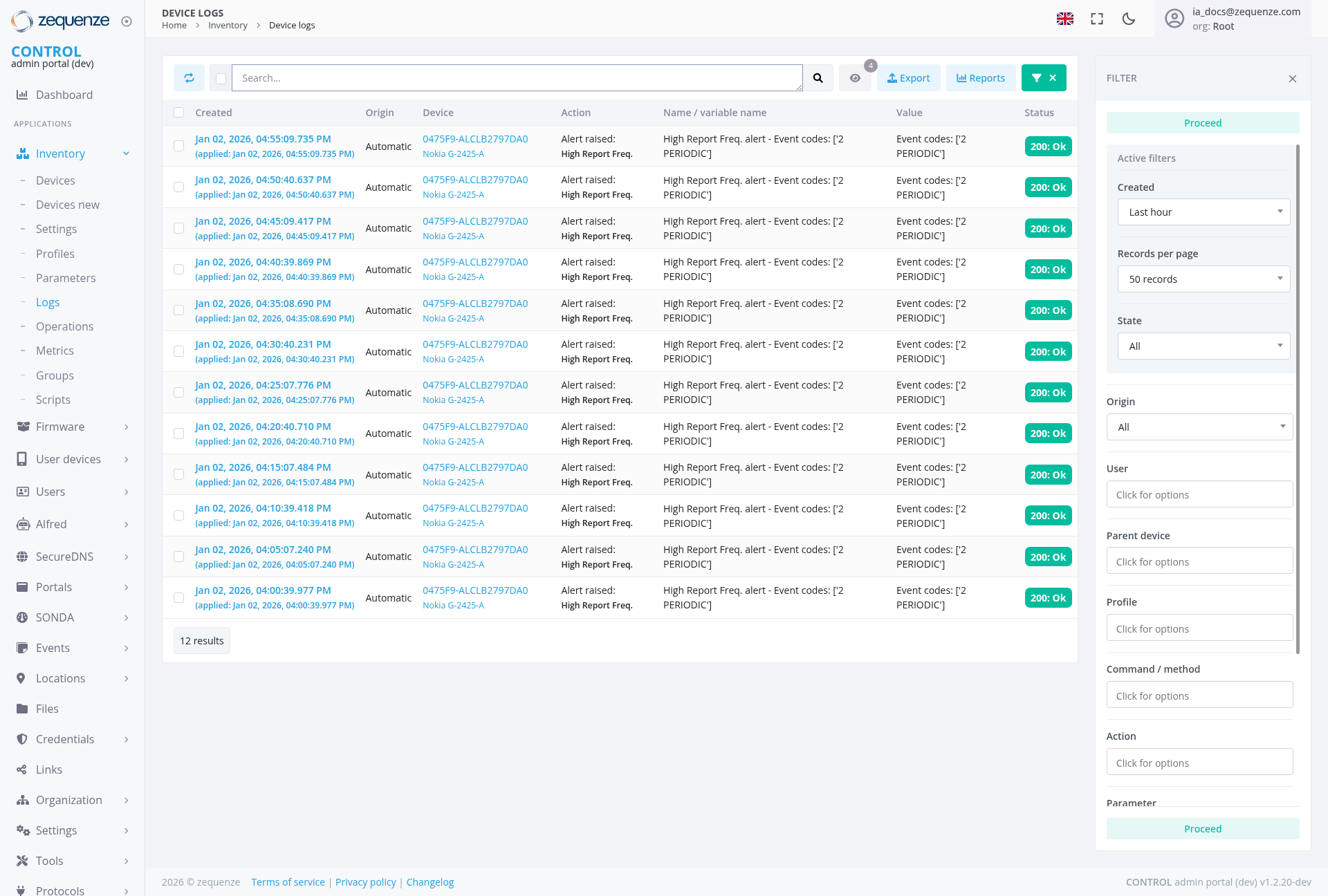Image resolution: width=1328 pixels, height=896 pixels.
Task: Click the Files folder icon
Action: click(x=22, y=709)
